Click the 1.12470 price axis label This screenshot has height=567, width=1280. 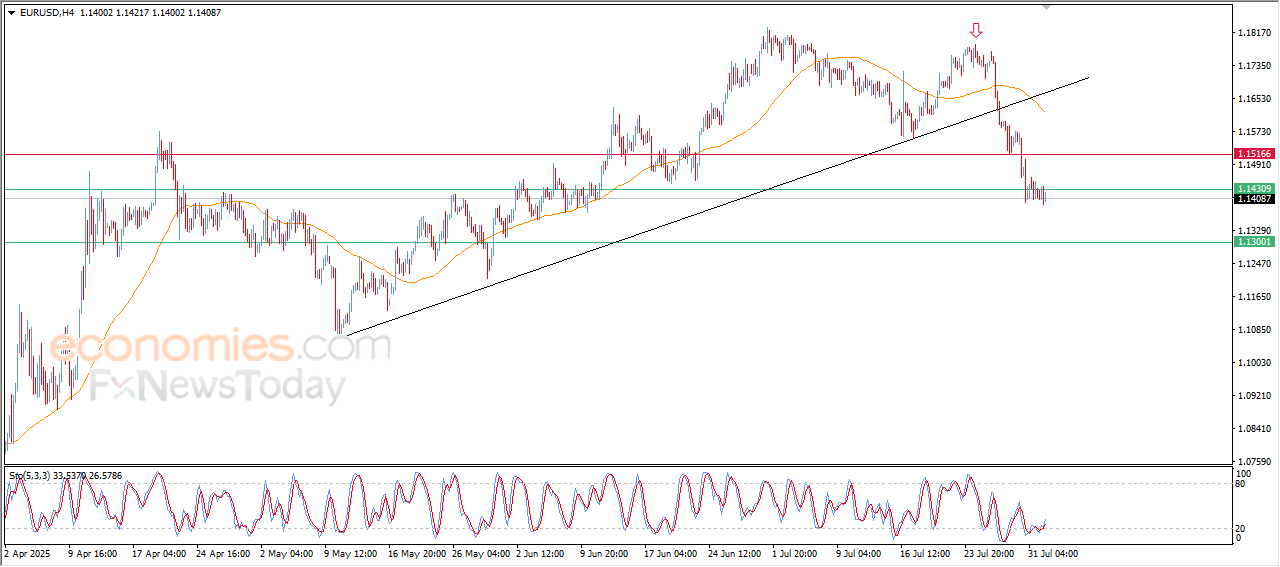click(x=1254, y=264)
